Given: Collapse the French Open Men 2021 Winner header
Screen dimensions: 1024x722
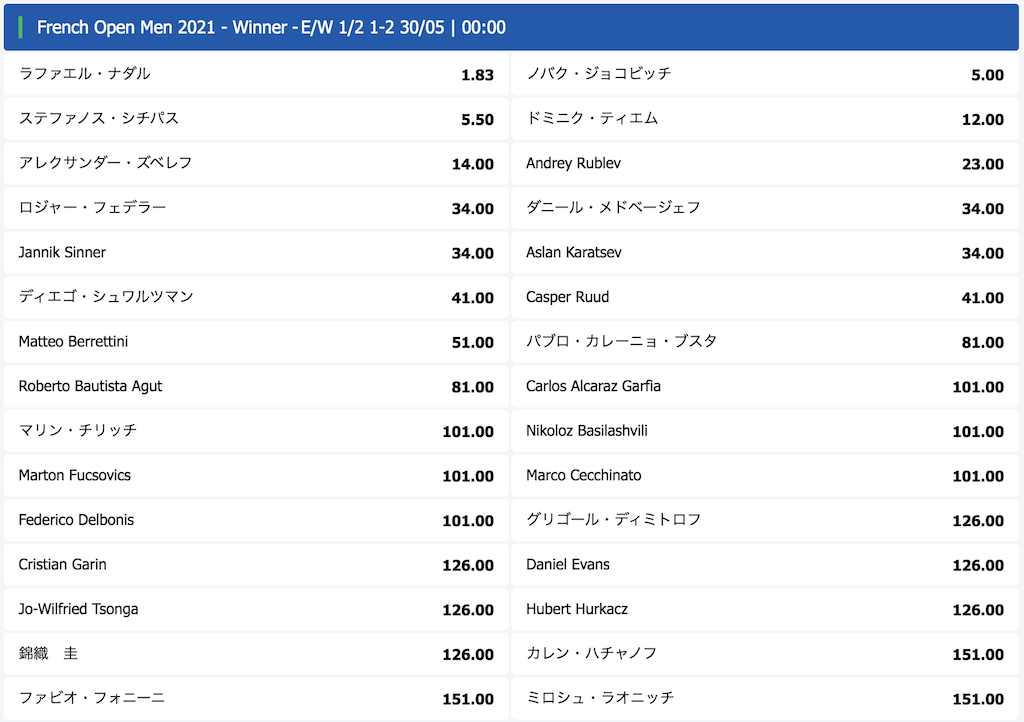Looking at the screenshot, I should 511,27.
